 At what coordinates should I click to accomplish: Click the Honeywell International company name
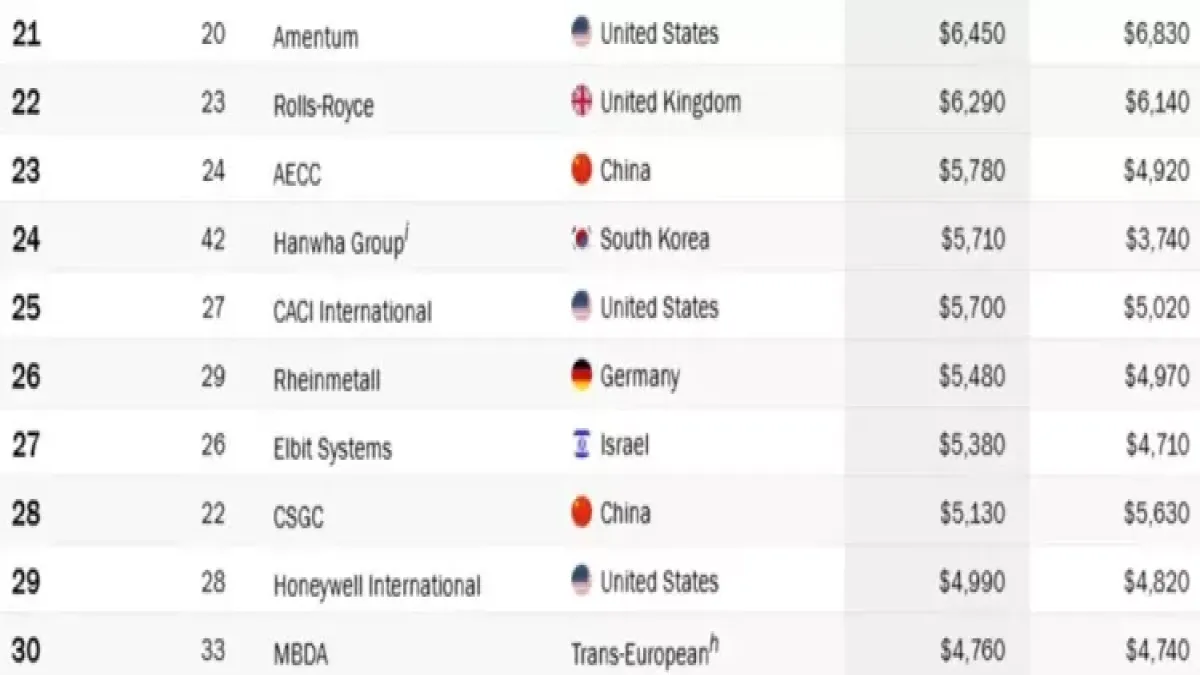(376, 586)
